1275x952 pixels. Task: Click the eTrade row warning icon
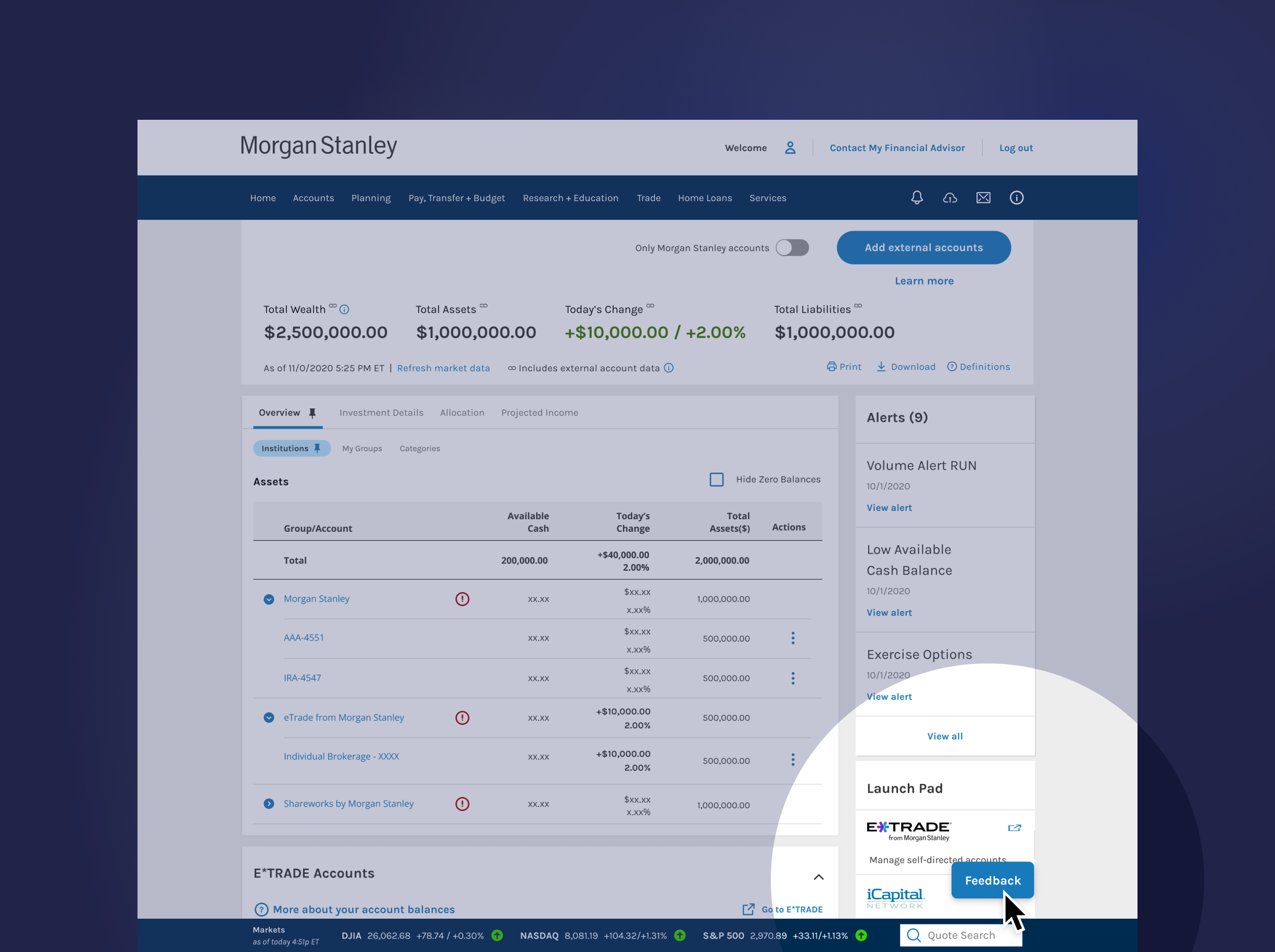(x=463, y=718)
